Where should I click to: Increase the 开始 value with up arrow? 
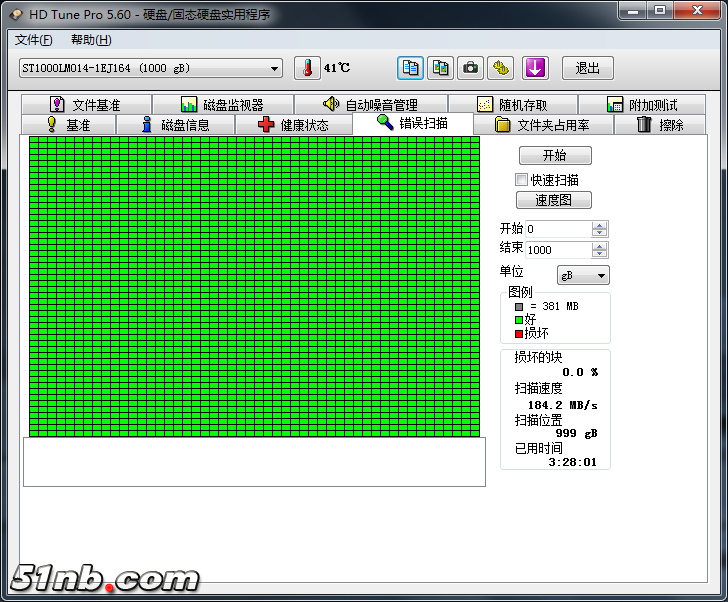[x=599, y=225]
